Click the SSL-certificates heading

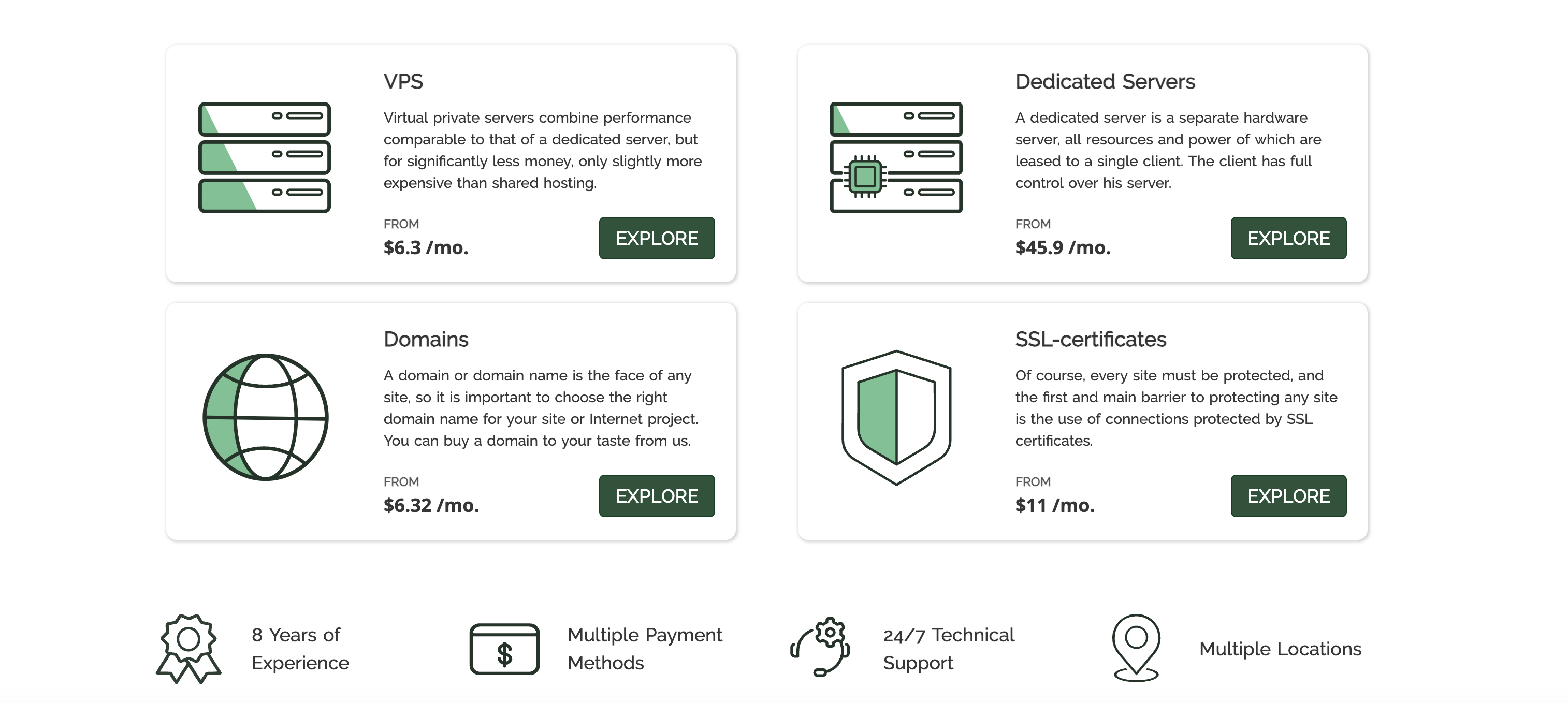pos(1090,340)
